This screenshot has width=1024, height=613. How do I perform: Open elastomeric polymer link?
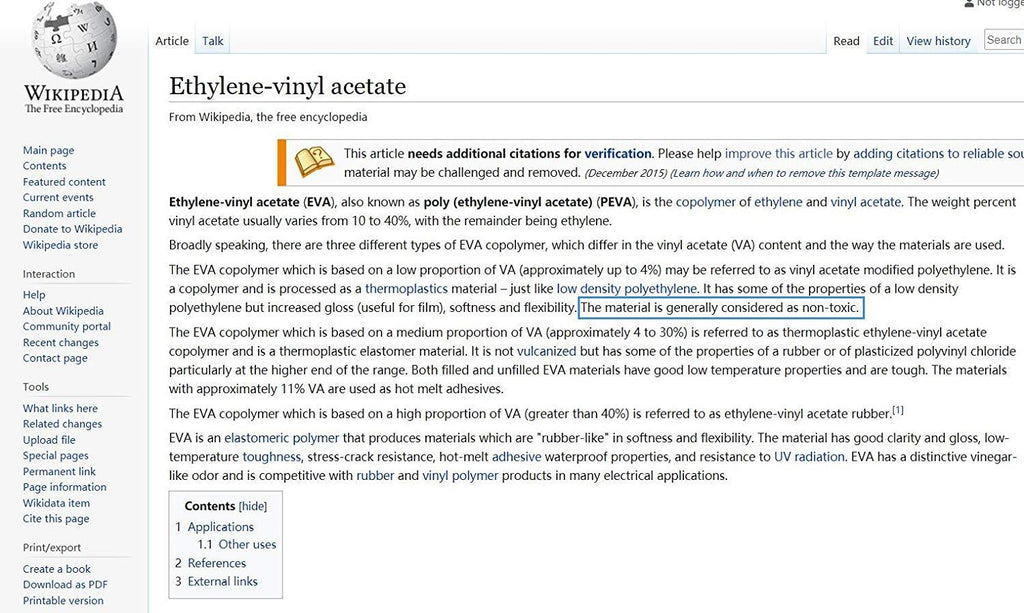click(281, 438)
